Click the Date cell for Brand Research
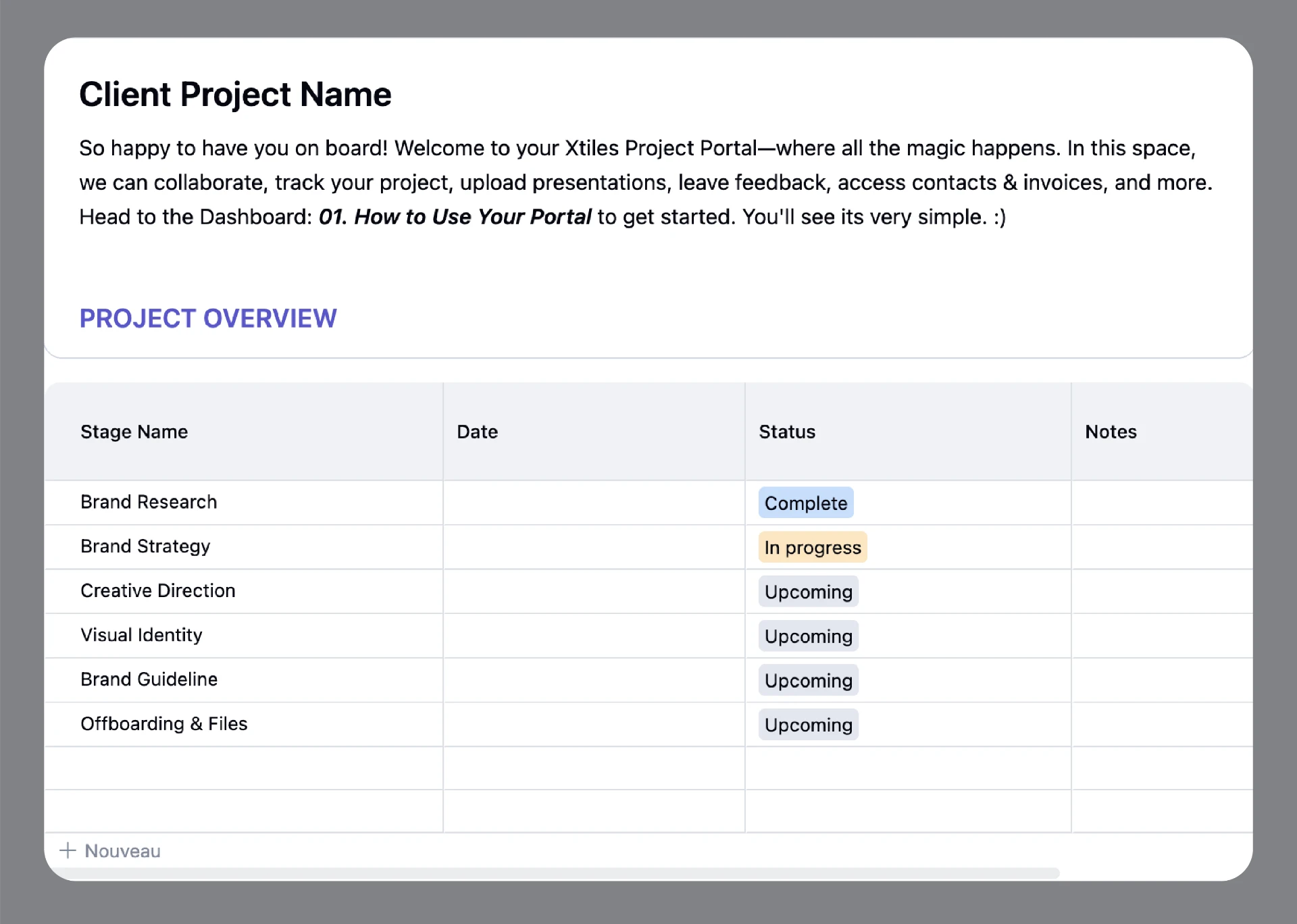The image size is (1297, 924). tap(594, 503)
